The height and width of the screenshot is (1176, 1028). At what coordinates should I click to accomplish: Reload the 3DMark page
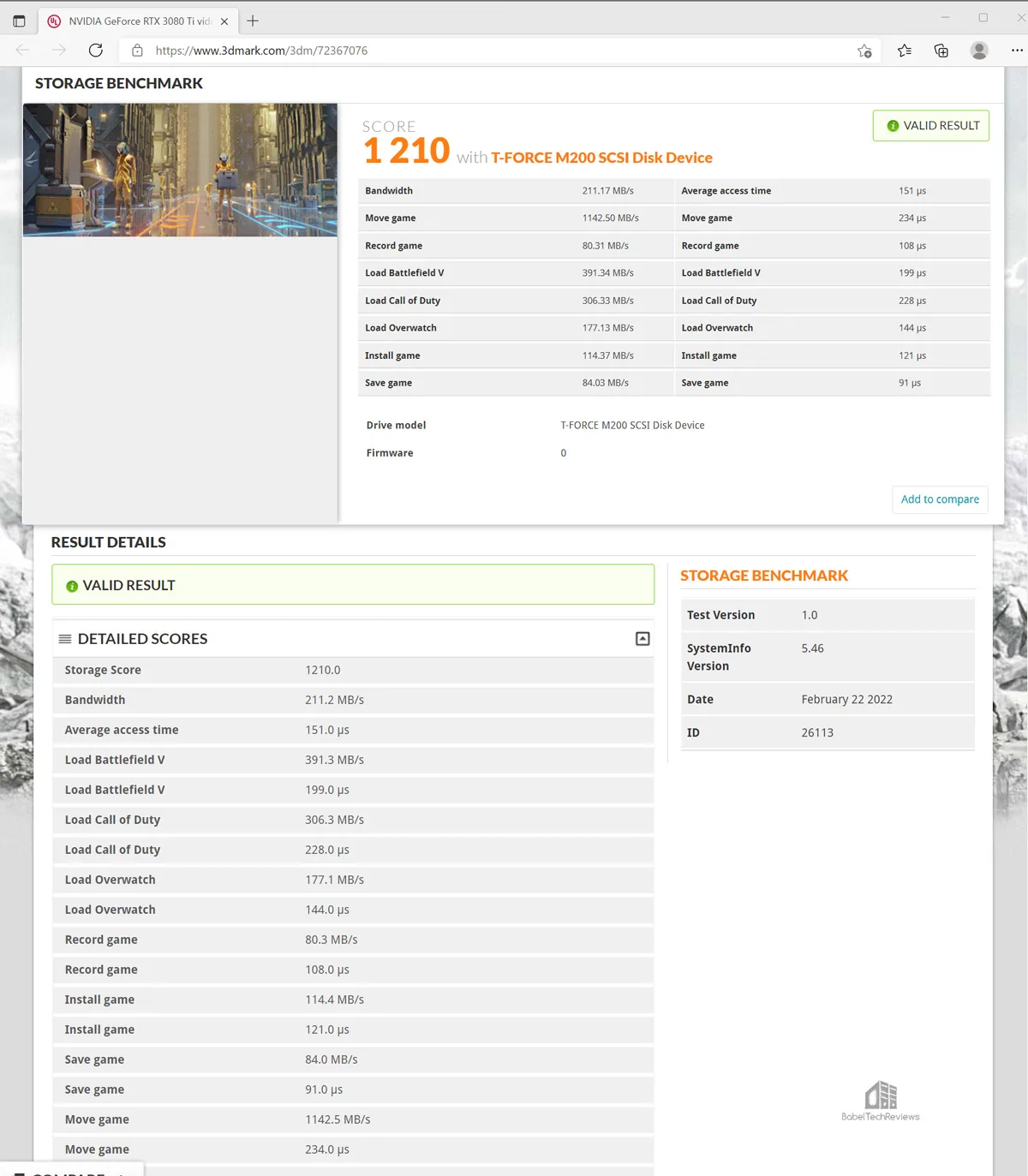96,51
